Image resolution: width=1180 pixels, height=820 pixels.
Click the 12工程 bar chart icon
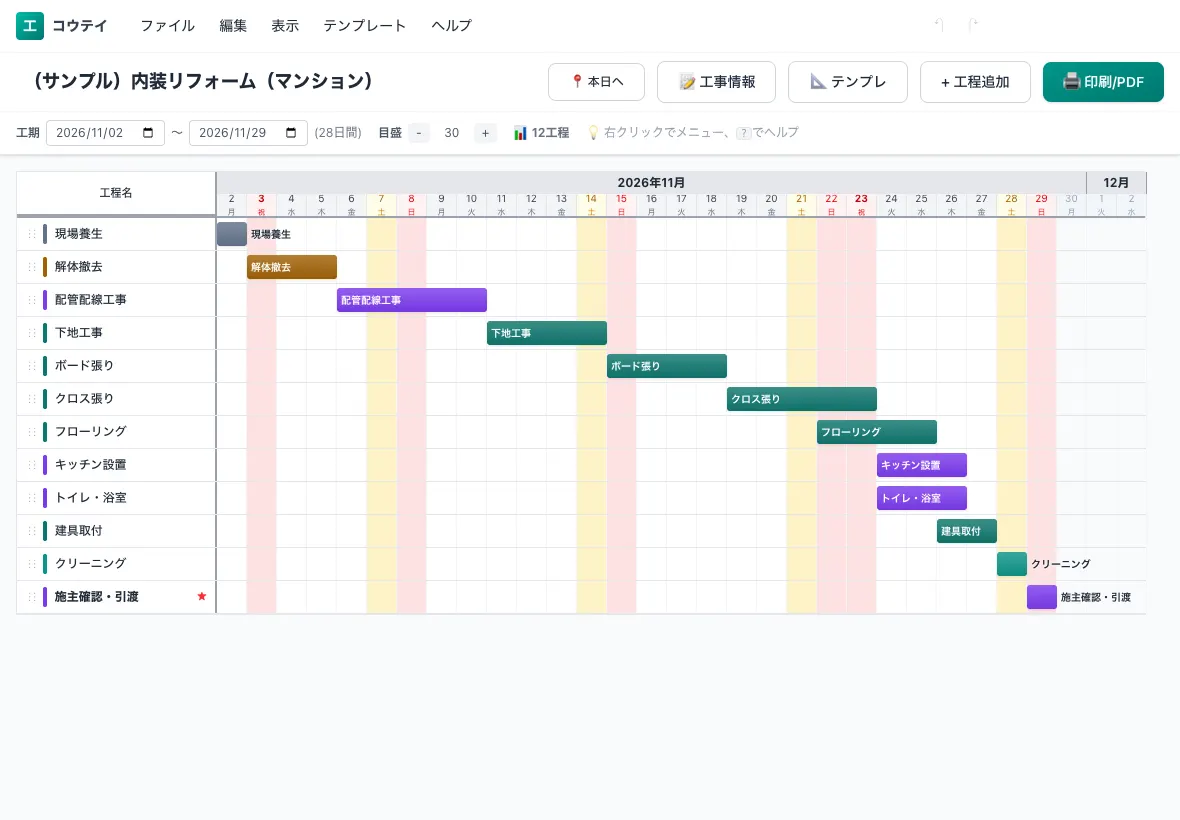pos(520,133)
